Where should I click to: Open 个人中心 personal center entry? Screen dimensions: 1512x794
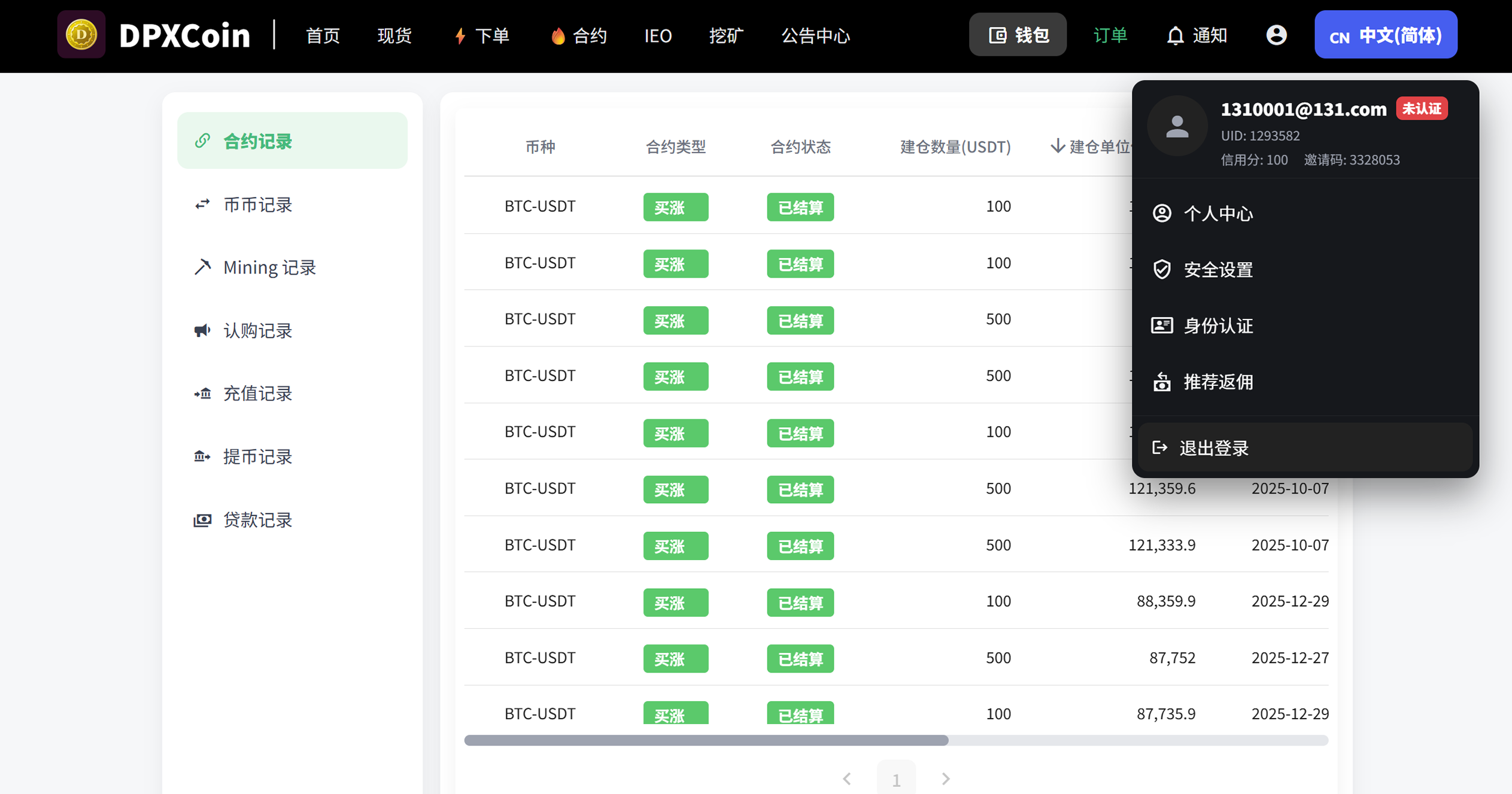1218,214
